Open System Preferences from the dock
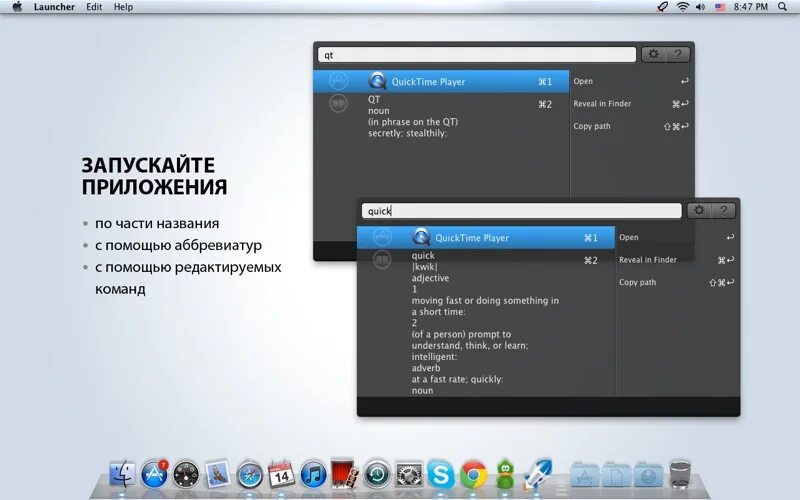The image size is (800, 500). [x=409, y=474]
